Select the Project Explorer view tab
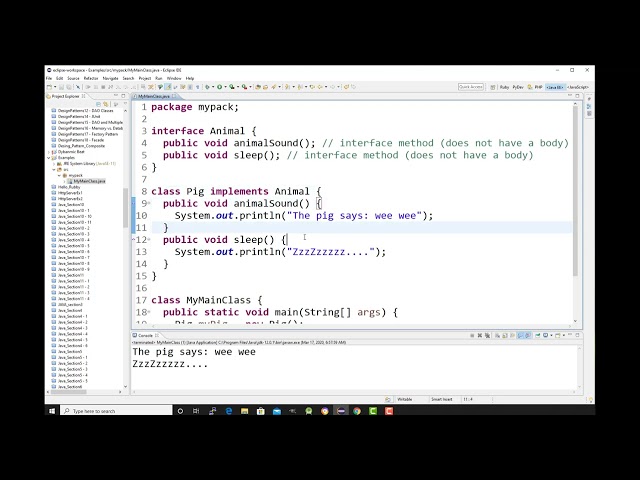 point(65,96)
